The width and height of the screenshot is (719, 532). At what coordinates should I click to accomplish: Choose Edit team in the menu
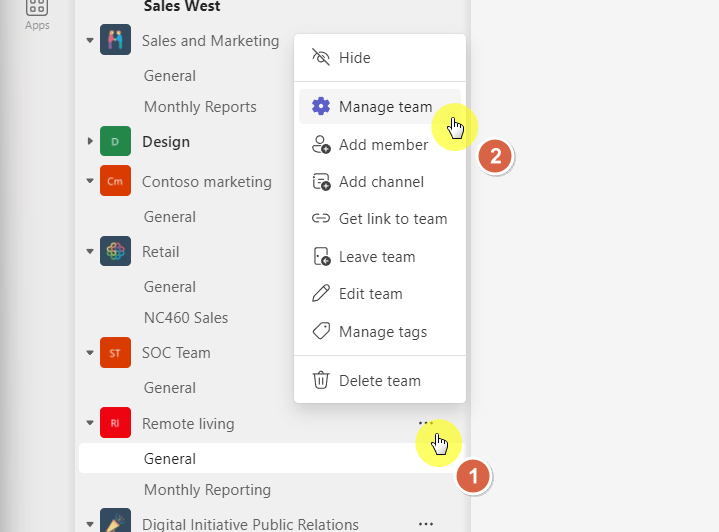coord(380,294)
